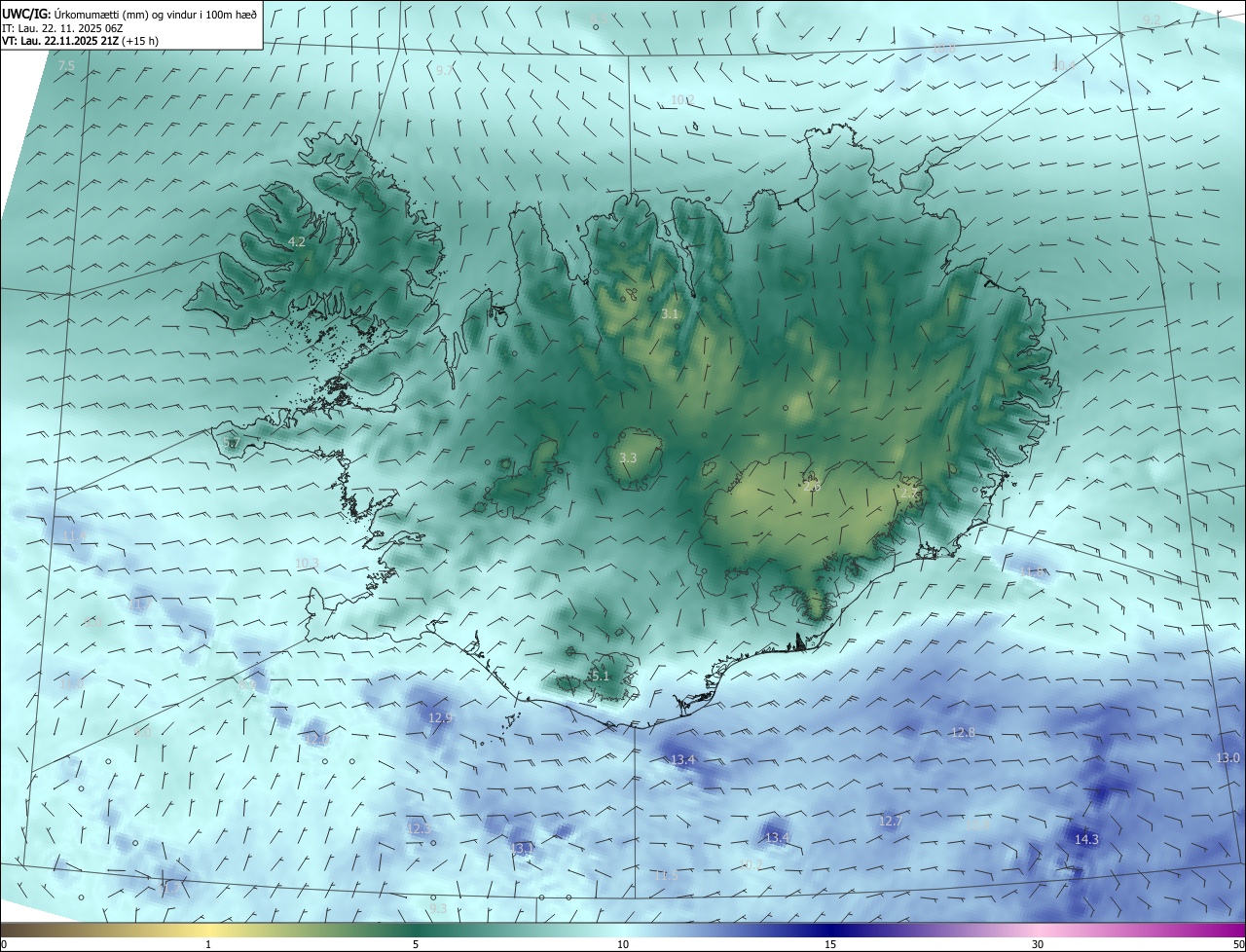Click the 10.3 value label on the map
1246x952 pixels.
(x=307, y=563)
